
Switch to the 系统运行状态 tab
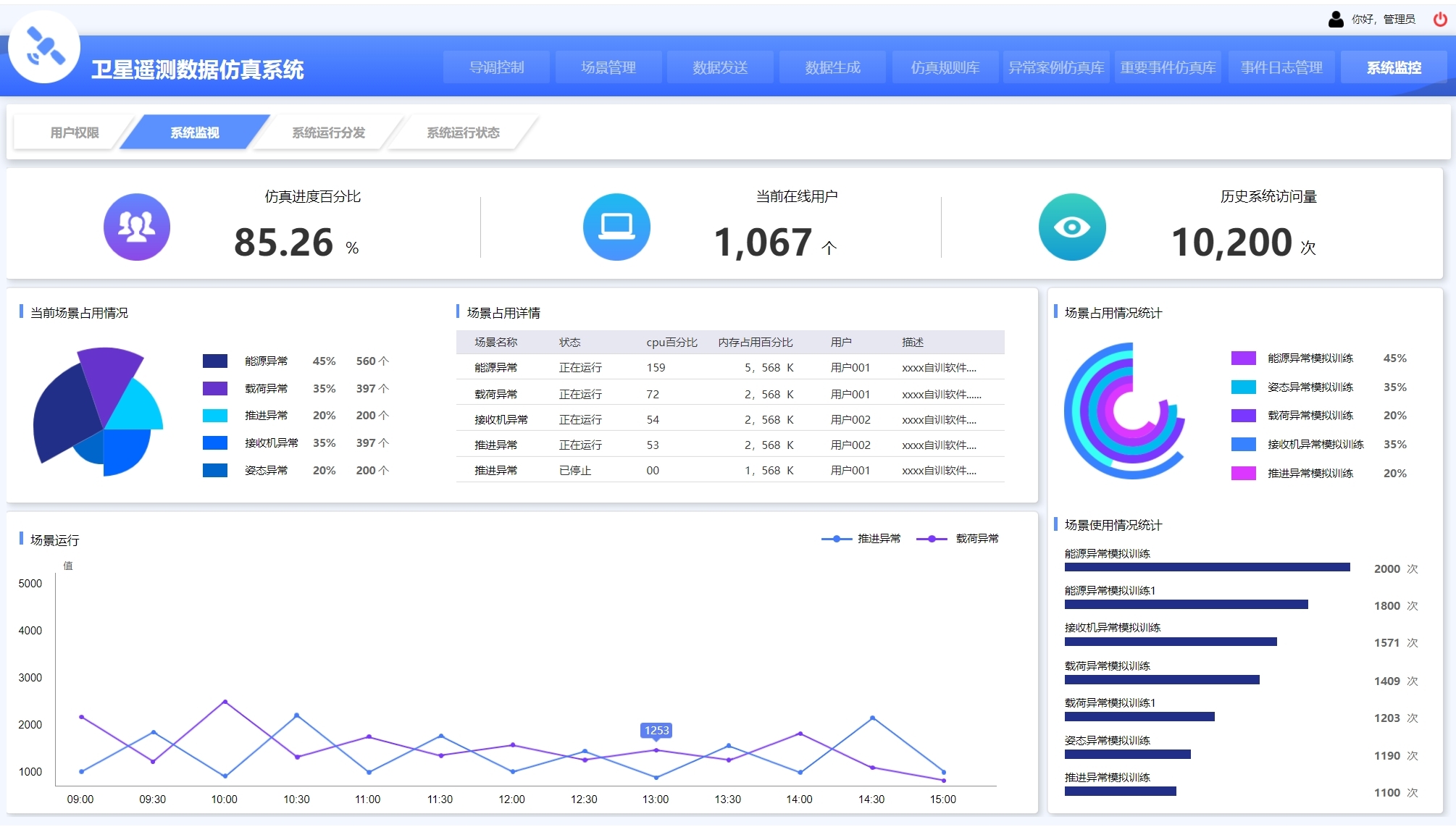(463, 133)
